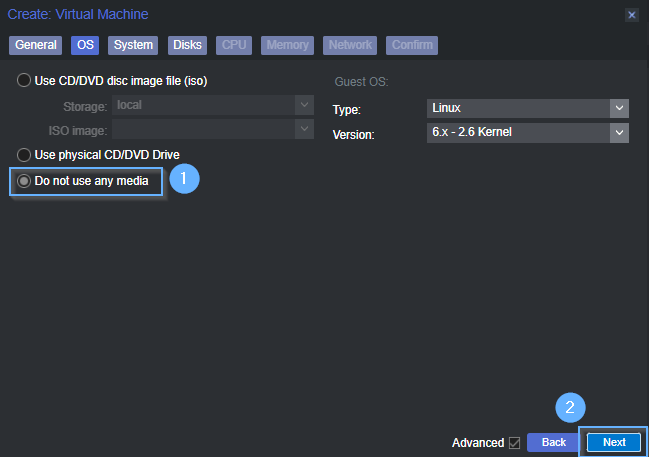Screen dimensions: 649x457
Task: Switch to the CPU tab
Action: [x=234, y=45]
